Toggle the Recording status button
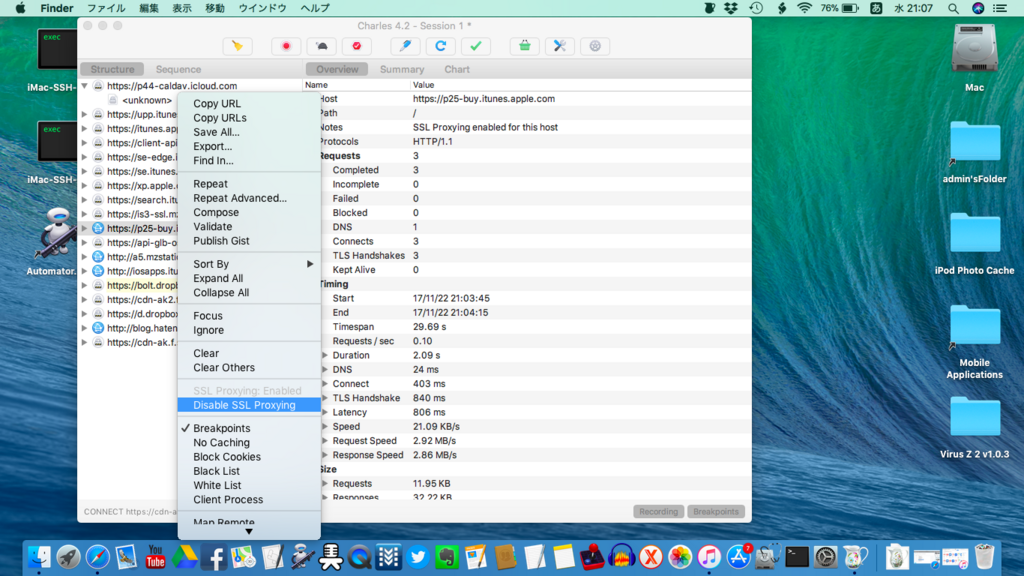The height and width of the screenshot is (576, 1024). pyautogui.click(x=658, y=511)
